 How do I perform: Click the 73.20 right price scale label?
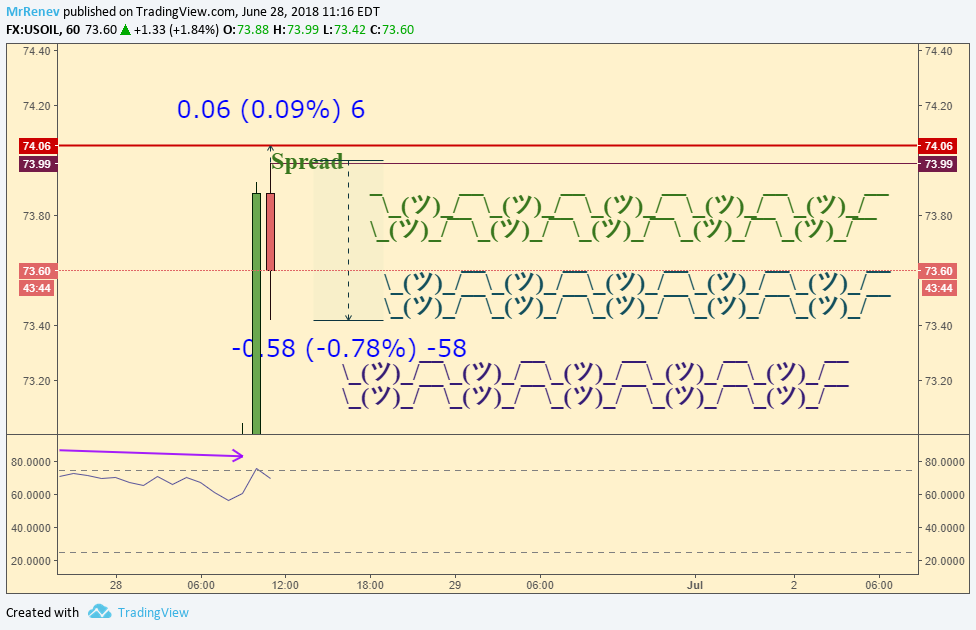[939, 381]
